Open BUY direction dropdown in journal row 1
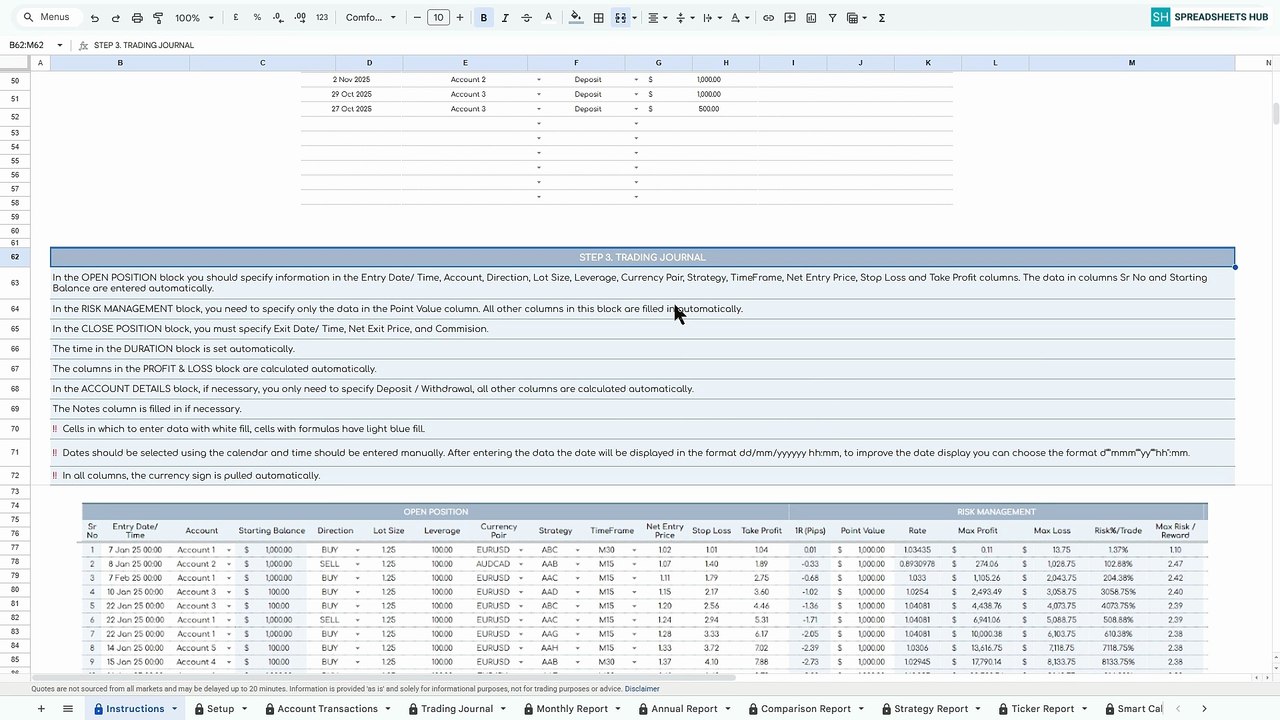This screenshot has width=1280, height=720. 357,550
